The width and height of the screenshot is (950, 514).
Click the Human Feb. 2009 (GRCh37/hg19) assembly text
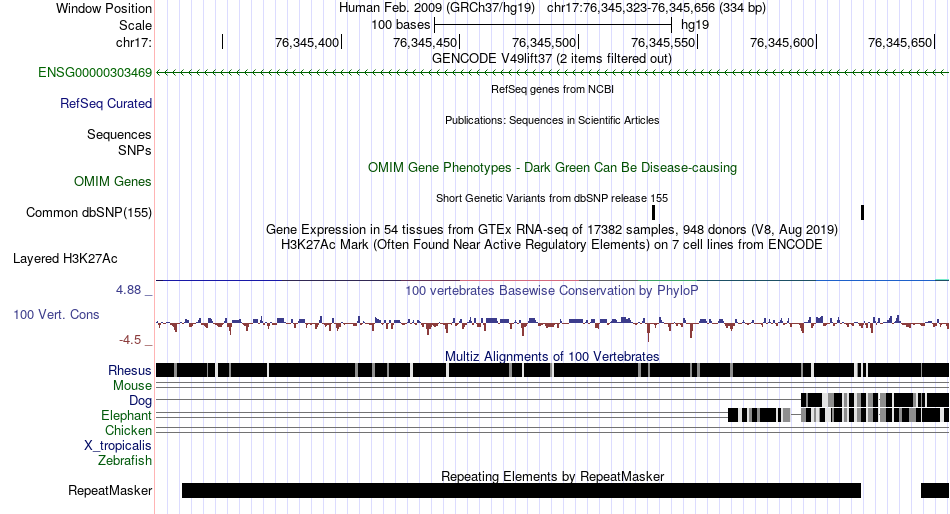click(437, 8)
